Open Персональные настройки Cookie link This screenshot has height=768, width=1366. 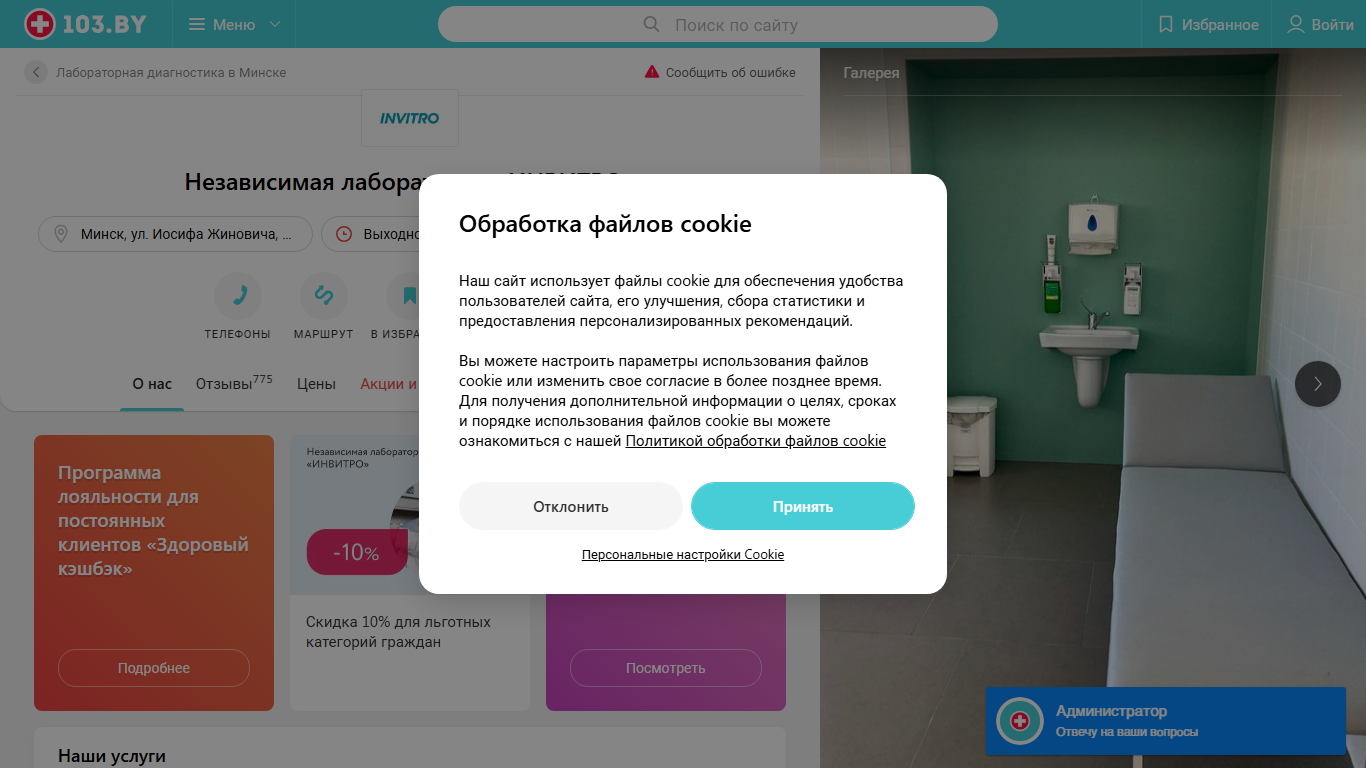(683, 554)
